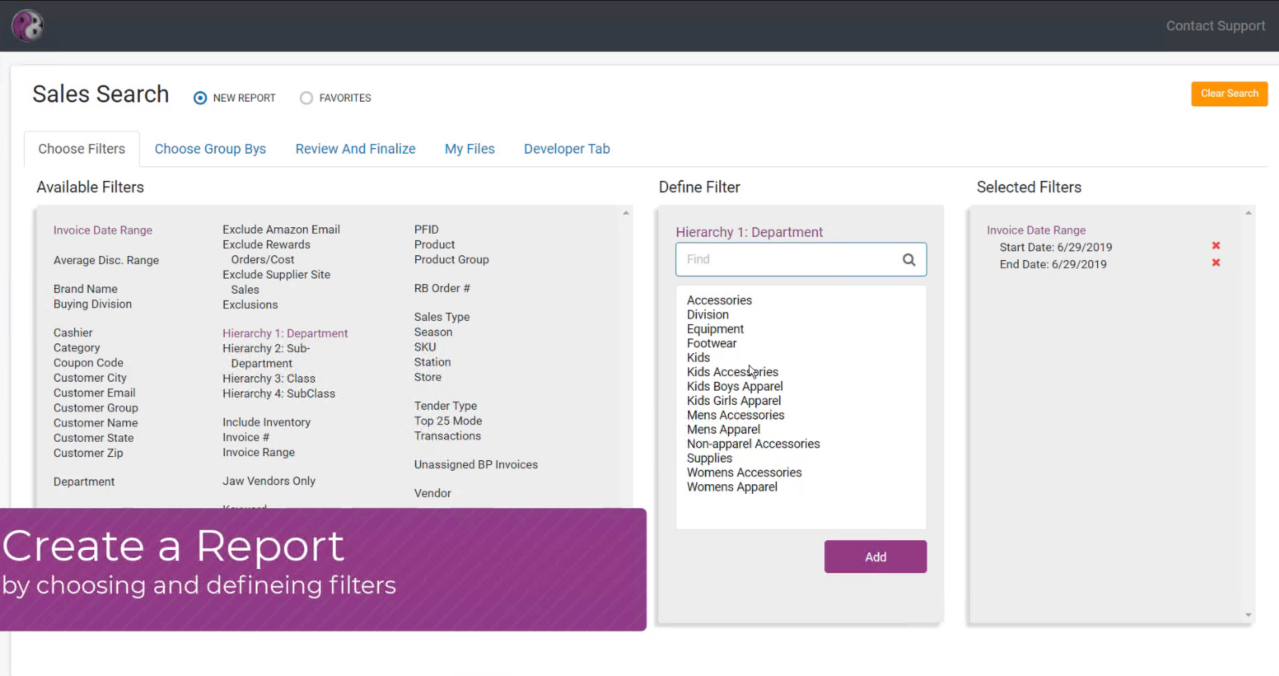Choose Exclude Amazon Email filter
The height and width of the screenshot is (676, 1279).
pos(281,229)
